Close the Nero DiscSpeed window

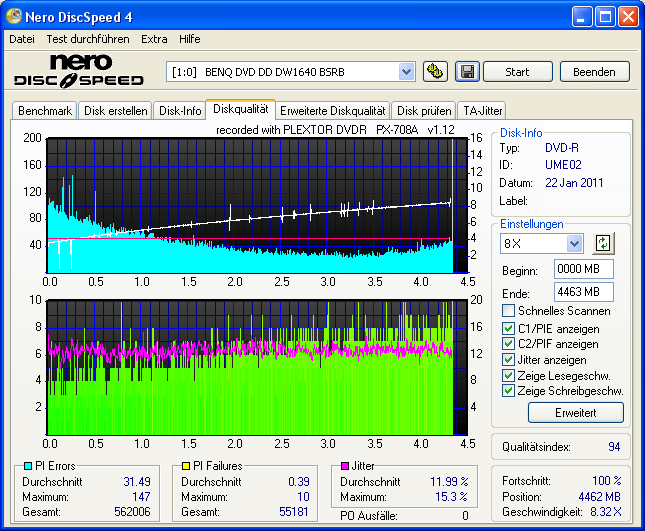[x=629, y=17]
